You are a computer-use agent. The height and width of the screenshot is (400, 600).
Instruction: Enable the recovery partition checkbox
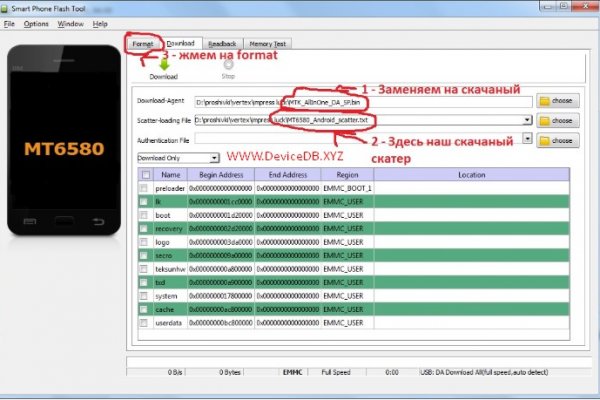pyautogui.click(x=145, y=228)
